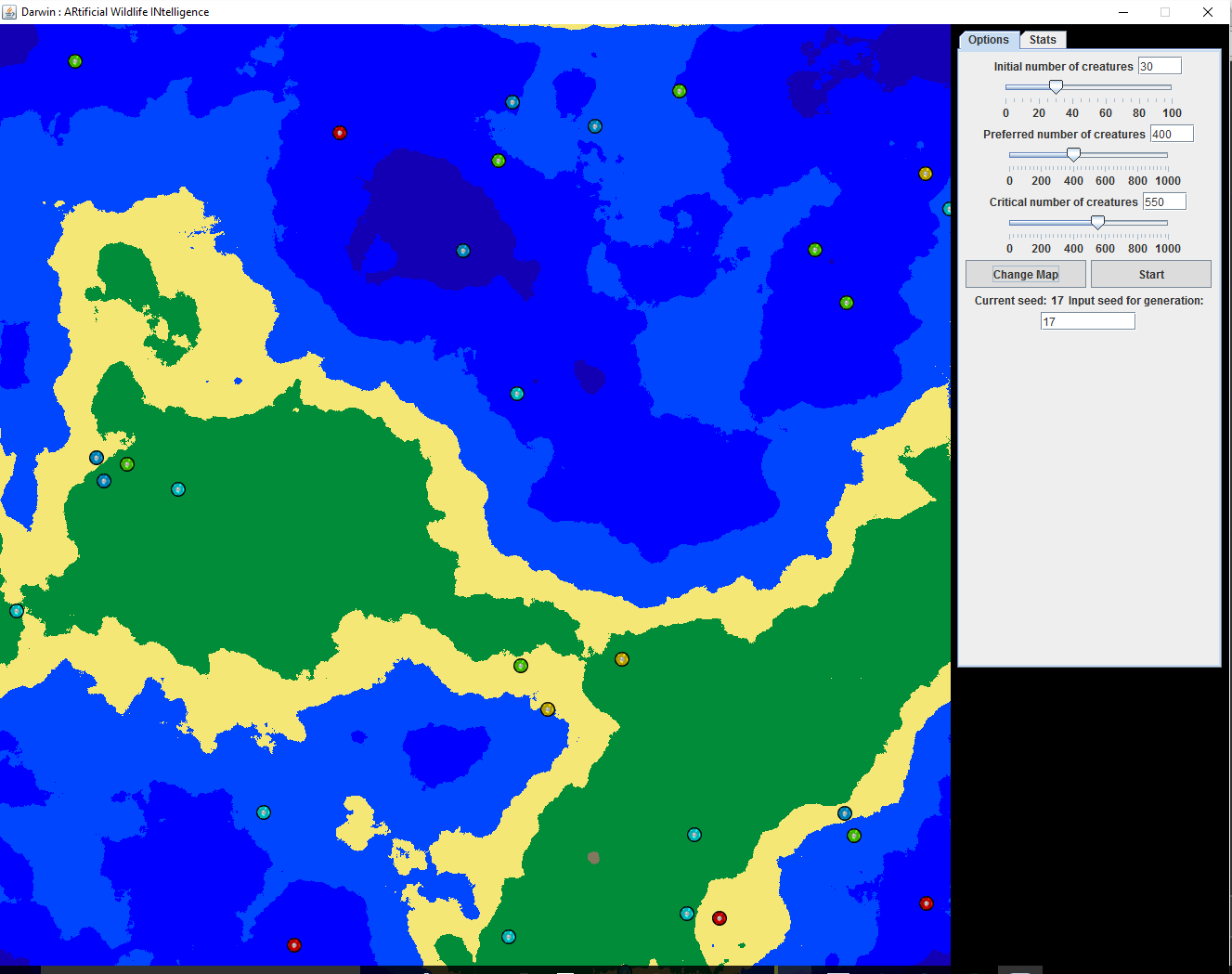Click the seed input field containing 17

click(1088, 321)
